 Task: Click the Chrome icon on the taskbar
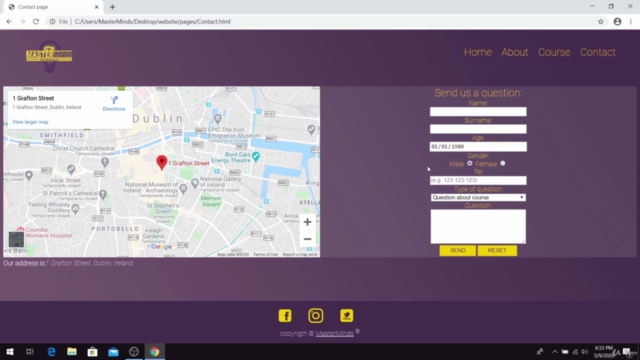point(154,351)
